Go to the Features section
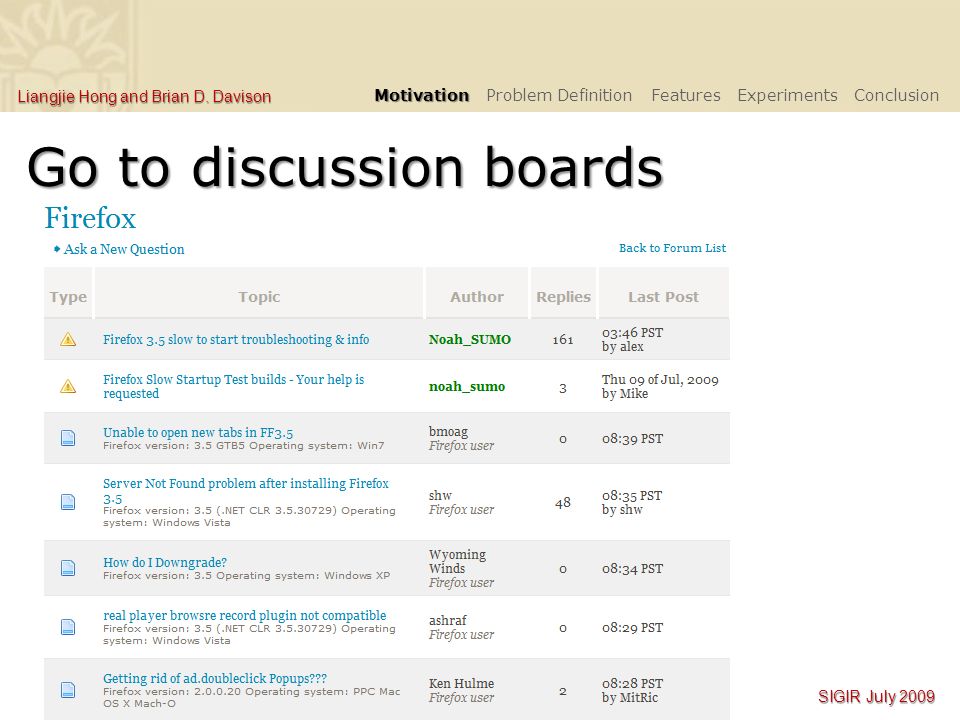The width and height of the screenshot is (960, 720). (x=686, y=96)
